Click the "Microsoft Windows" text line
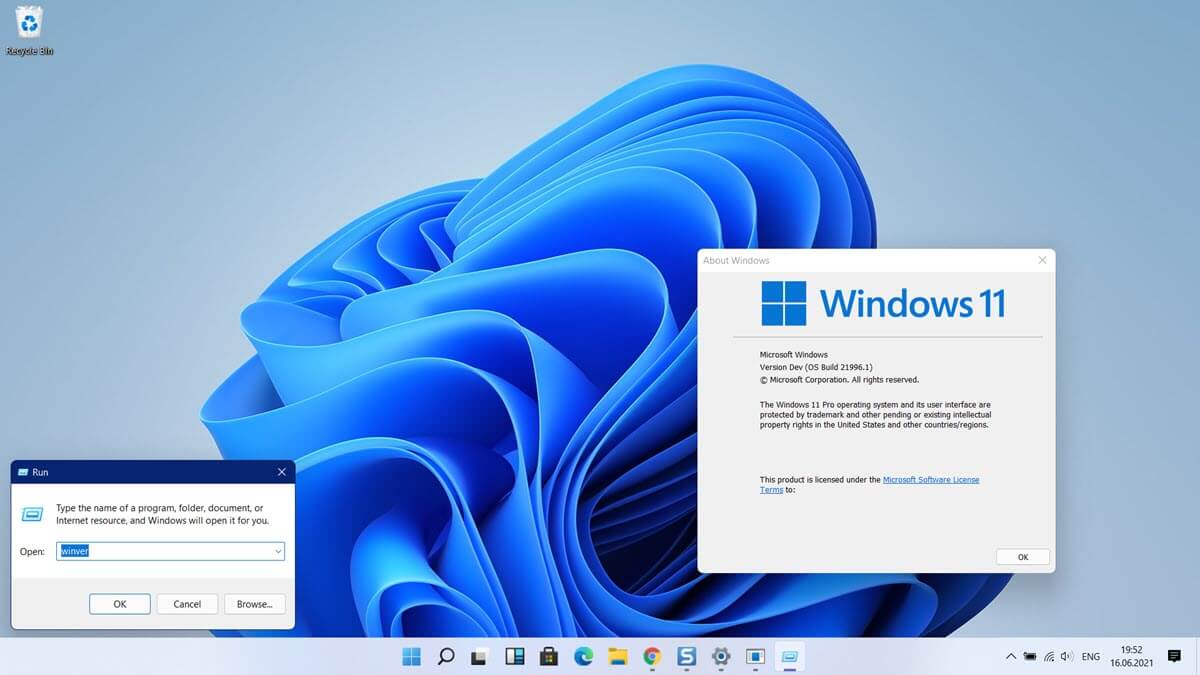The image size is (1200, 675). click(794, 355)
